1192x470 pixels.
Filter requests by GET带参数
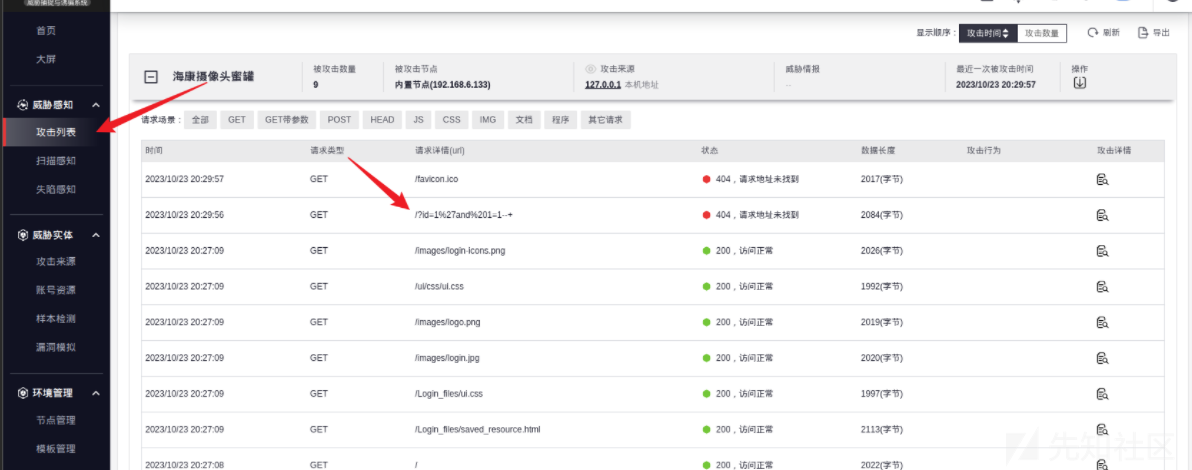click(x=287, y=120)
